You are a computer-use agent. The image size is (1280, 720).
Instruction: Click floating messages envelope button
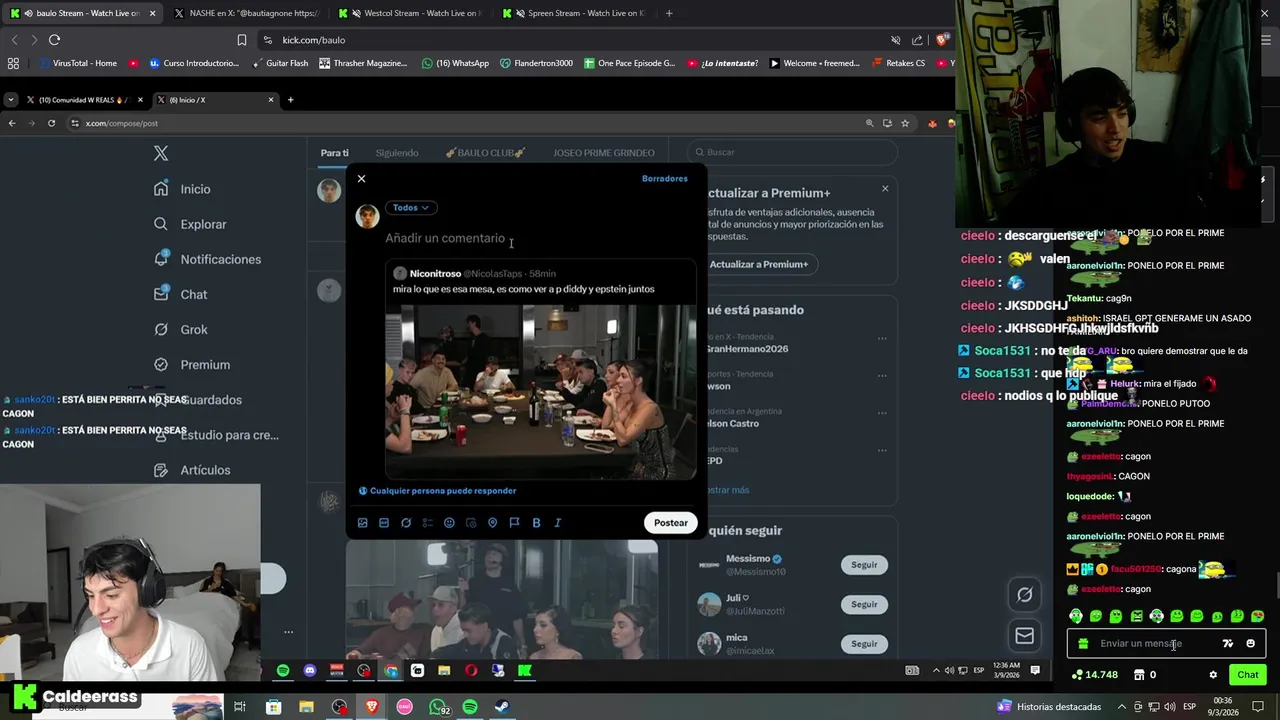(x=1025, y=635)
